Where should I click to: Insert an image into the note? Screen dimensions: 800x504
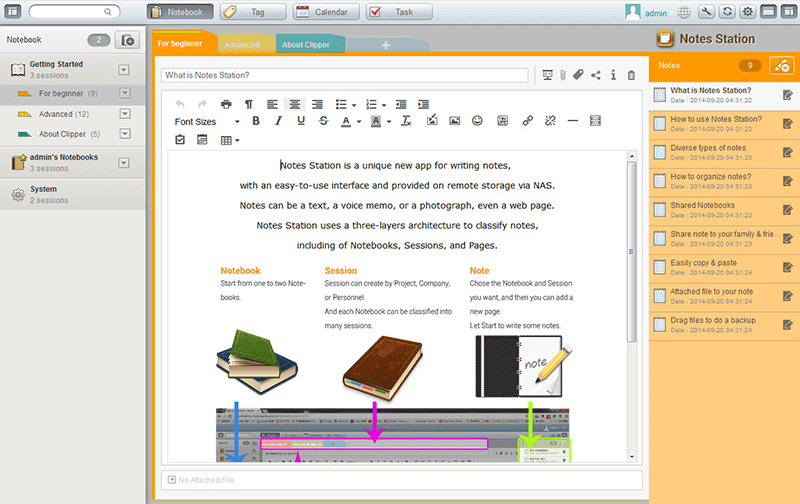pyautogui.click(x=455, y=121)
